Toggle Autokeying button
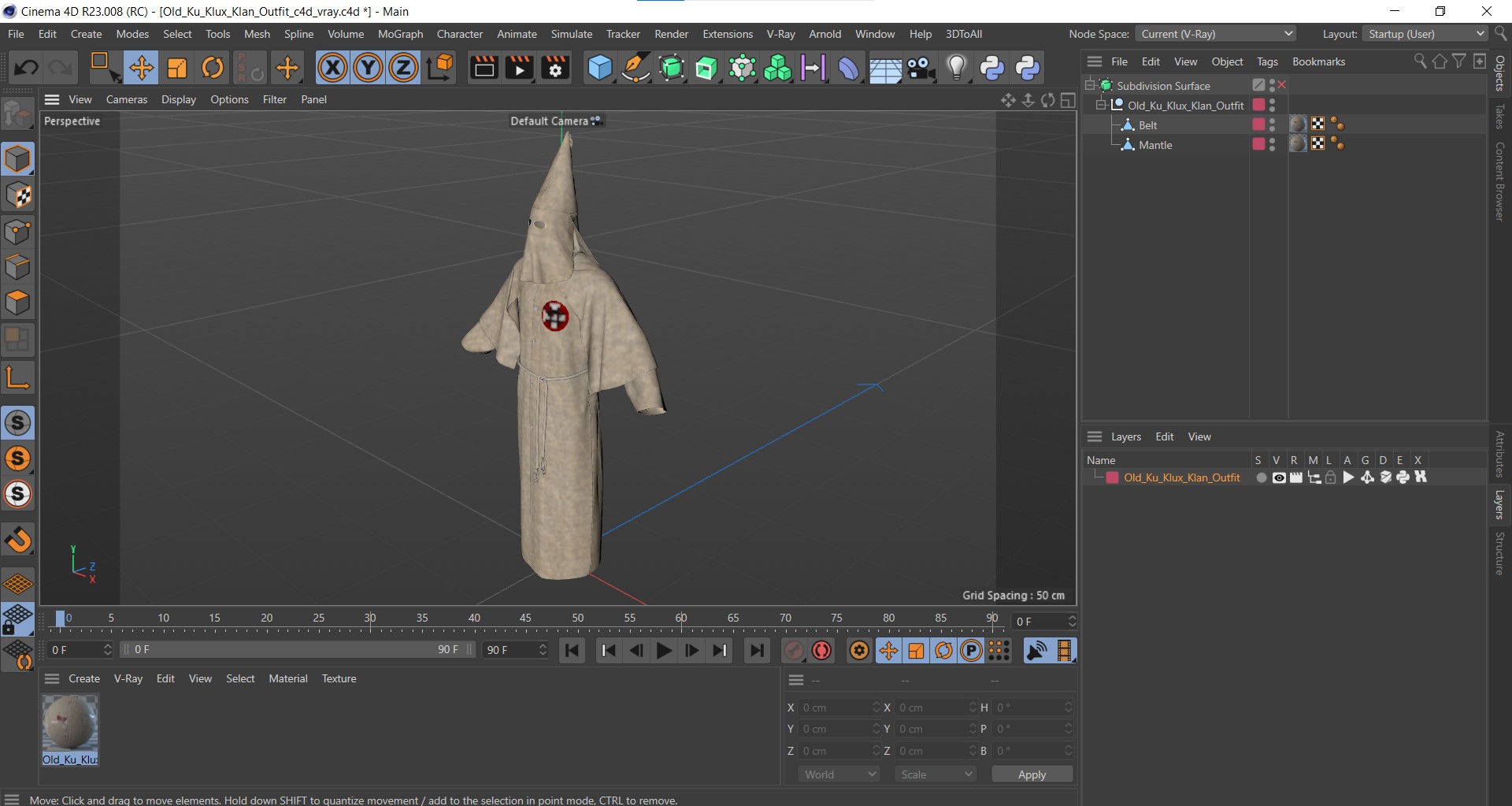This screenshot has height=806, width=1512. coord(822,651)
